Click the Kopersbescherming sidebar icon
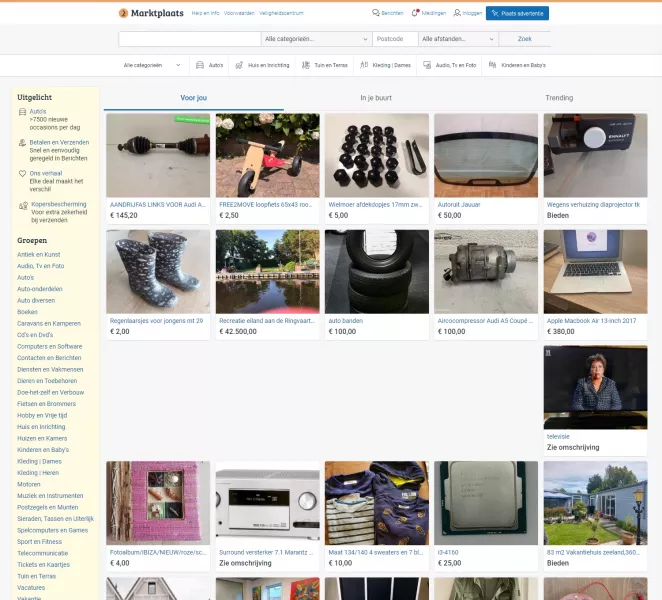The image size is (662, 600). tap(23, 206)
